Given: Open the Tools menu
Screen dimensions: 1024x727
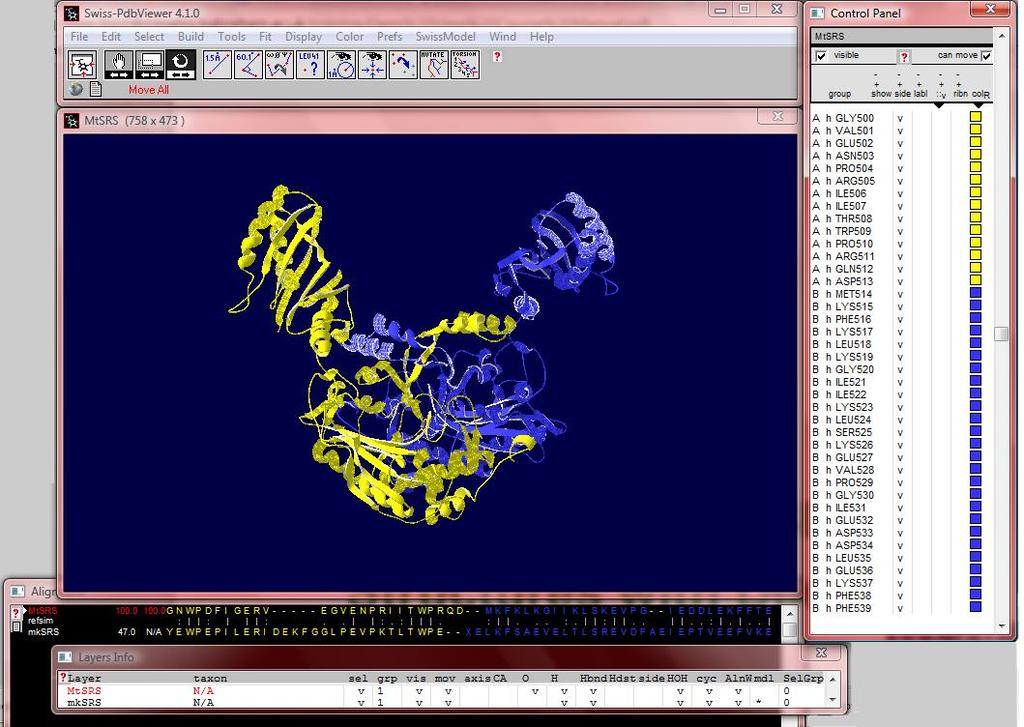Looking at the screenshot, I should [x=231, y=37].
